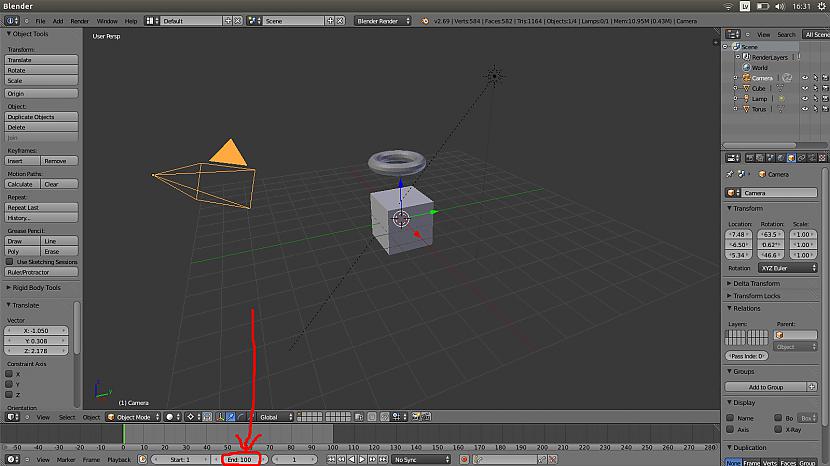
Task: Click the outliner horizontal scrollbar
Action: [760, 145]
